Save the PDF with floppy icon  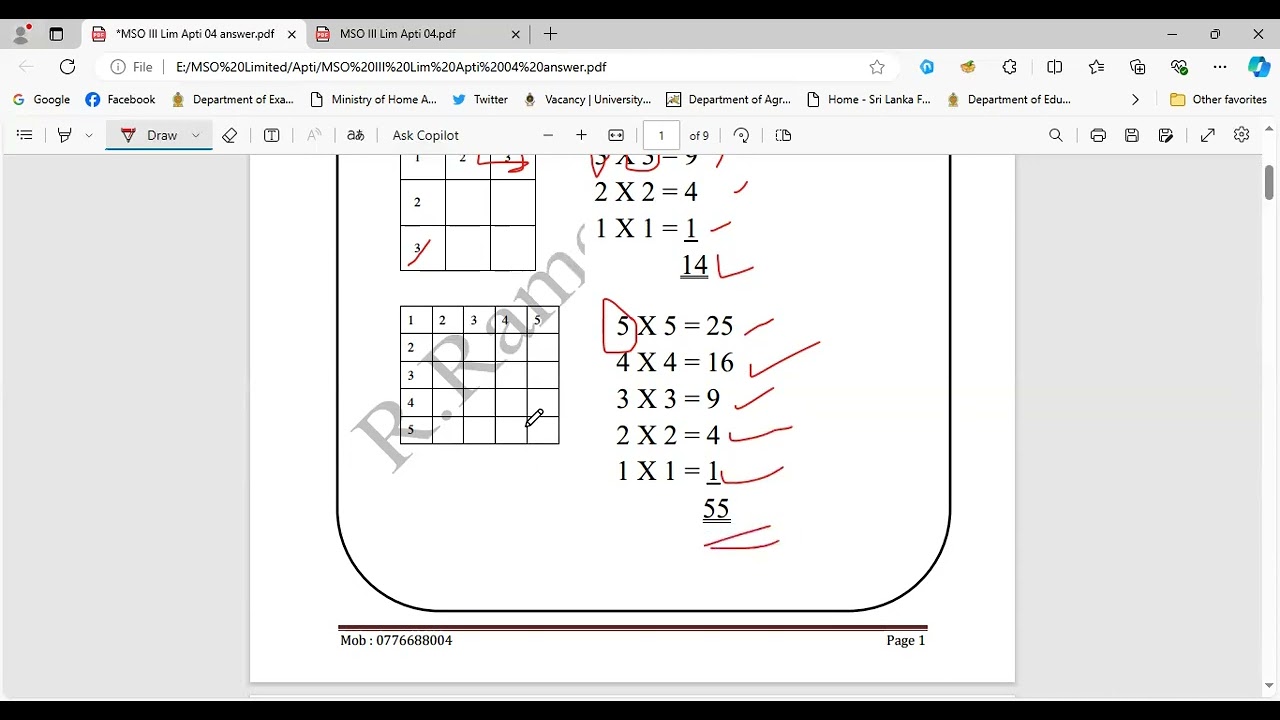(x=1132, y=135)
